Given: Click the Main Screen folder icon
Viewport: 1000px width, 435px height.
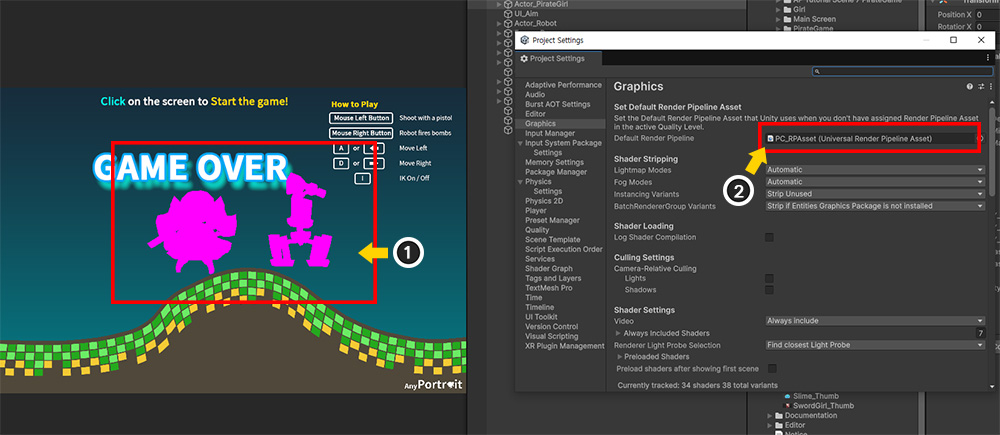Looking at the screenshot, I should click(787, 19).
